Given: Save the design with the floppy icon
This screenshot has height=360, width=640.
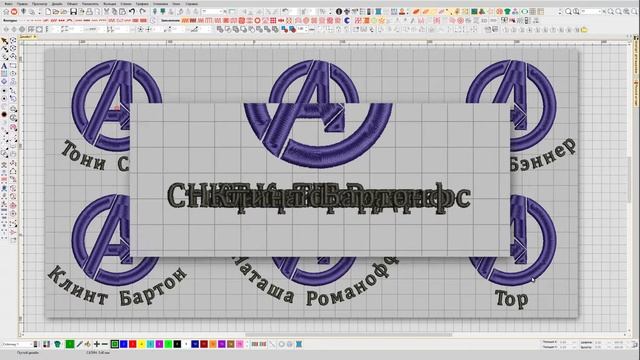Looking at the screenshot, I should pos(73,11).
